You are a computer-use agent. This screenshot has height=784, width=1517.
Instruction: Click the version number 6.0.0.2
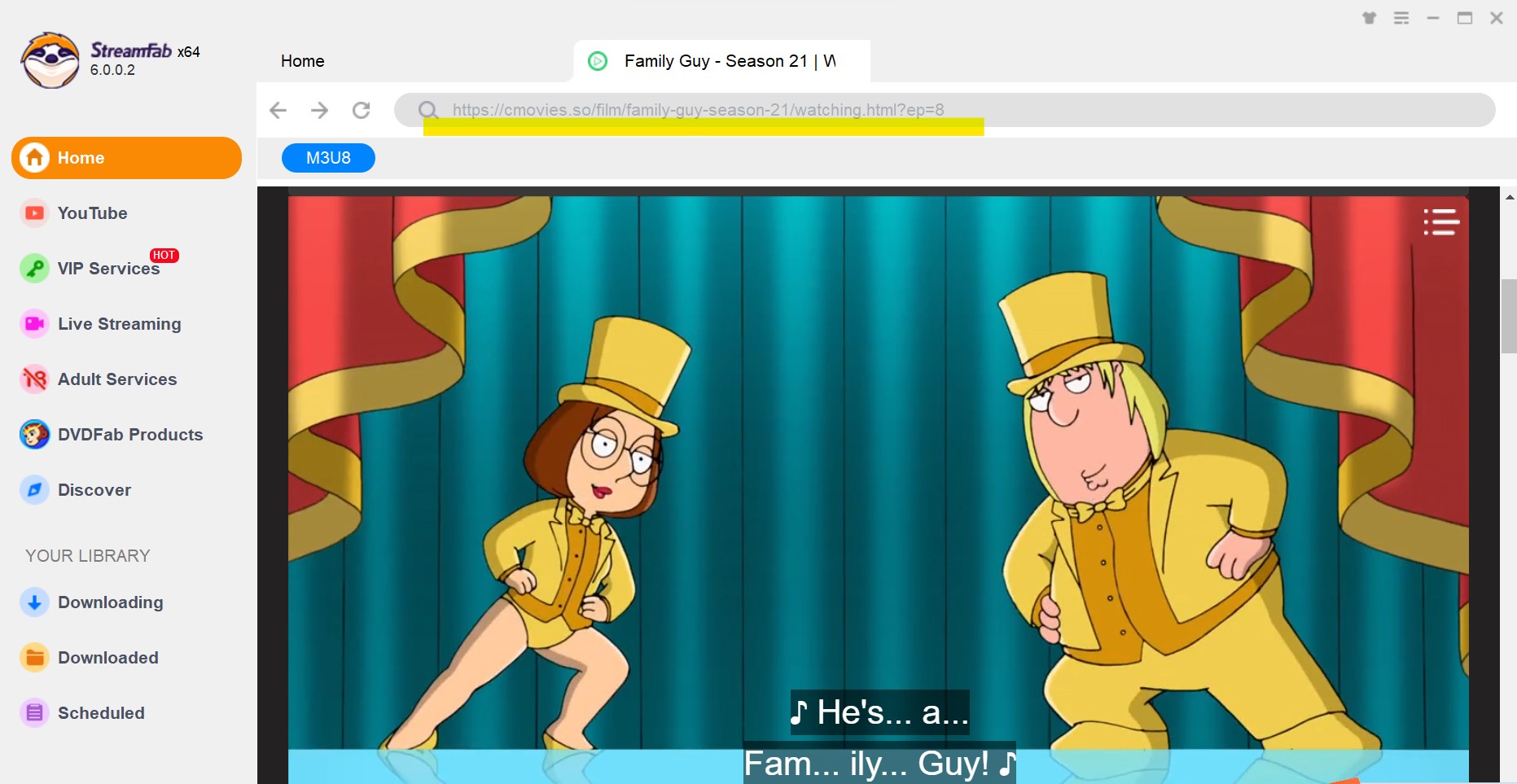tap(112, 70)
